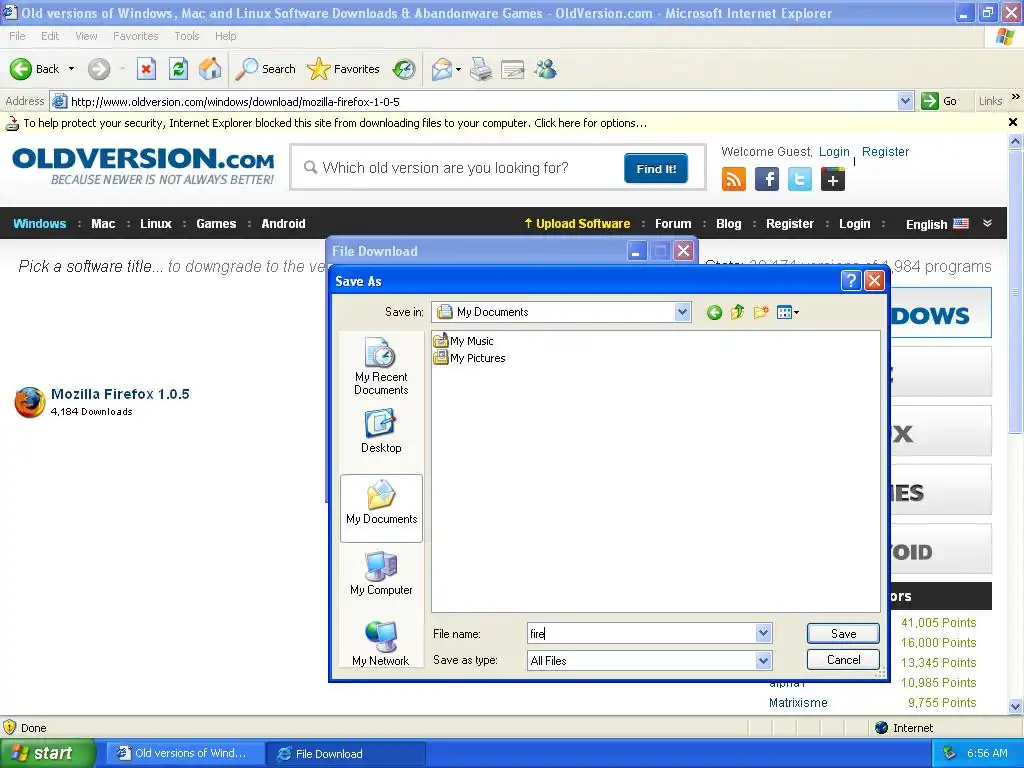The image size is (1024, 768).
Task: Click the Forward arrow icon in IE toolbar
Action: pyautogui.click(x=99, y=69)
